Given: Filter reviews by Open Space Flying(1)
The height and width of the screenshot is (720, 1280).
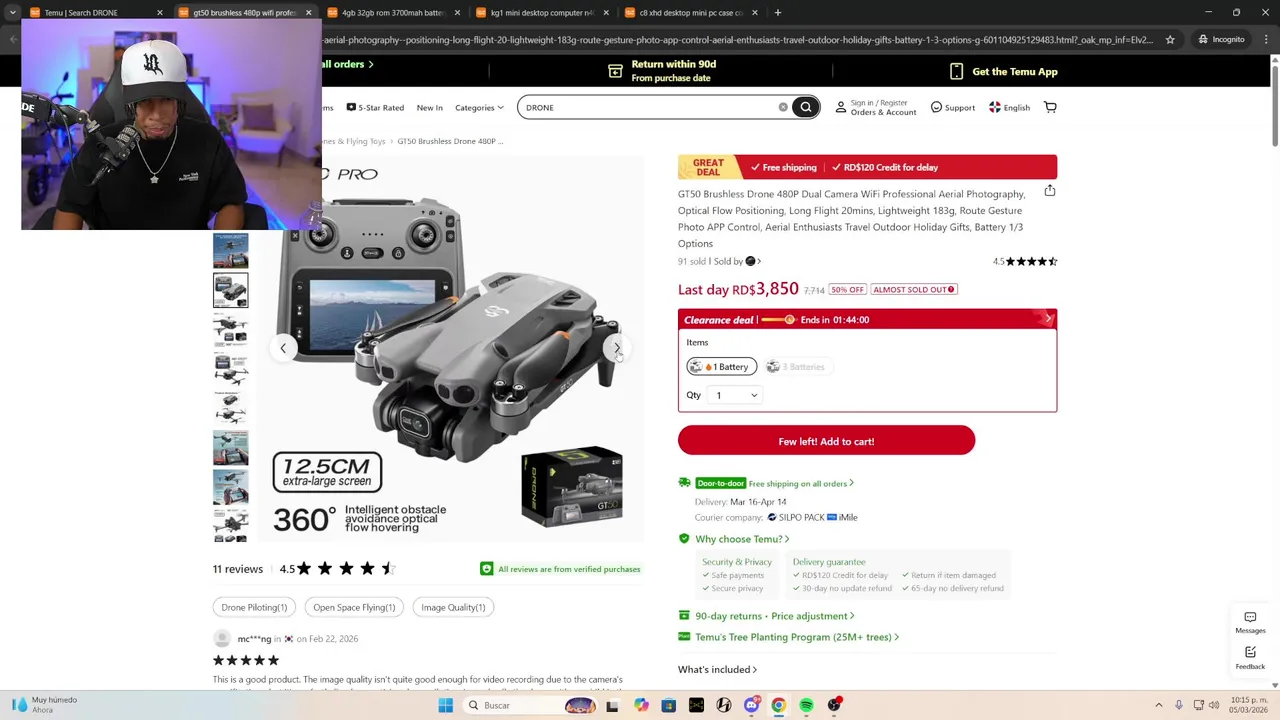Looking at the screenshot, I should point(354,607).
